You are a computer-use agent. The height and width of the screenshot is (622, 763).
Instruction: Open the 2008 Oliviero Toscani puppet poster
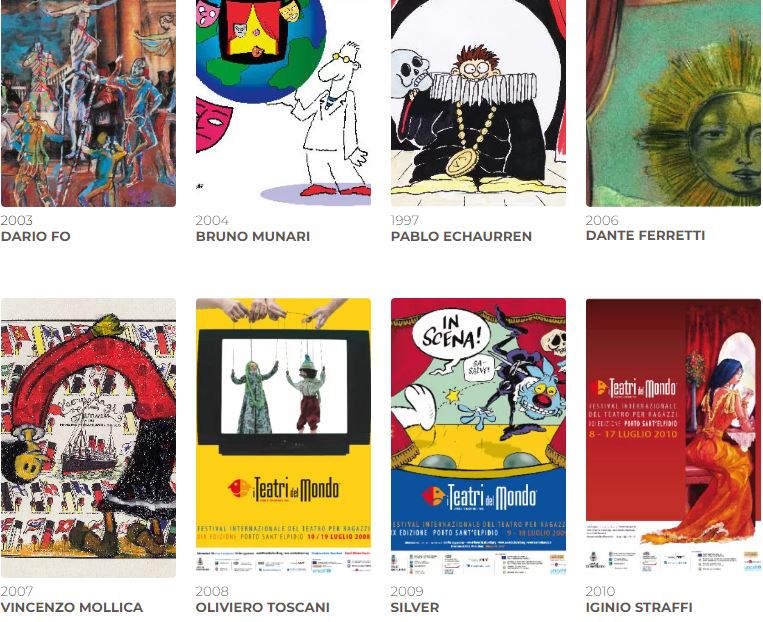[x=283, y=438]
